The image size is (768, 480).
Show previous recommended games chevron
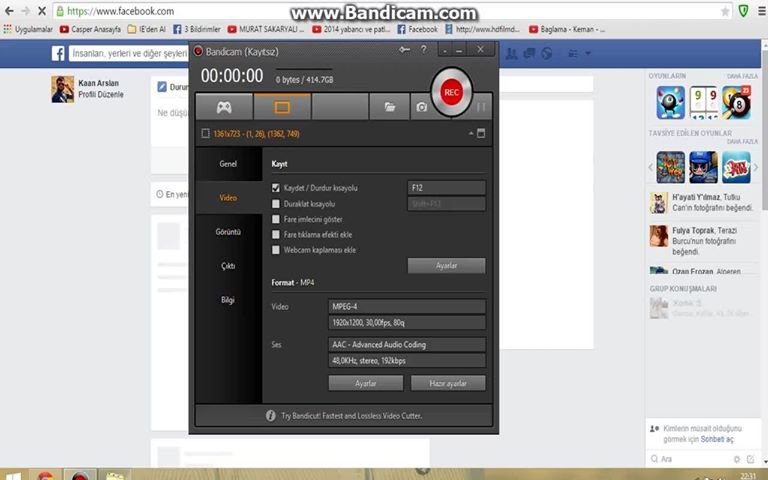[x=650, y=168]
